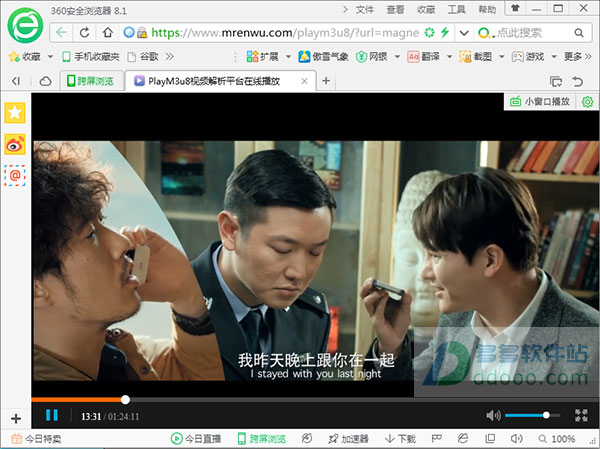This screenshot has height=449, width=600.
Task: Expand the 游戏 dropdown arrow
Action: [x=554, y=57]
